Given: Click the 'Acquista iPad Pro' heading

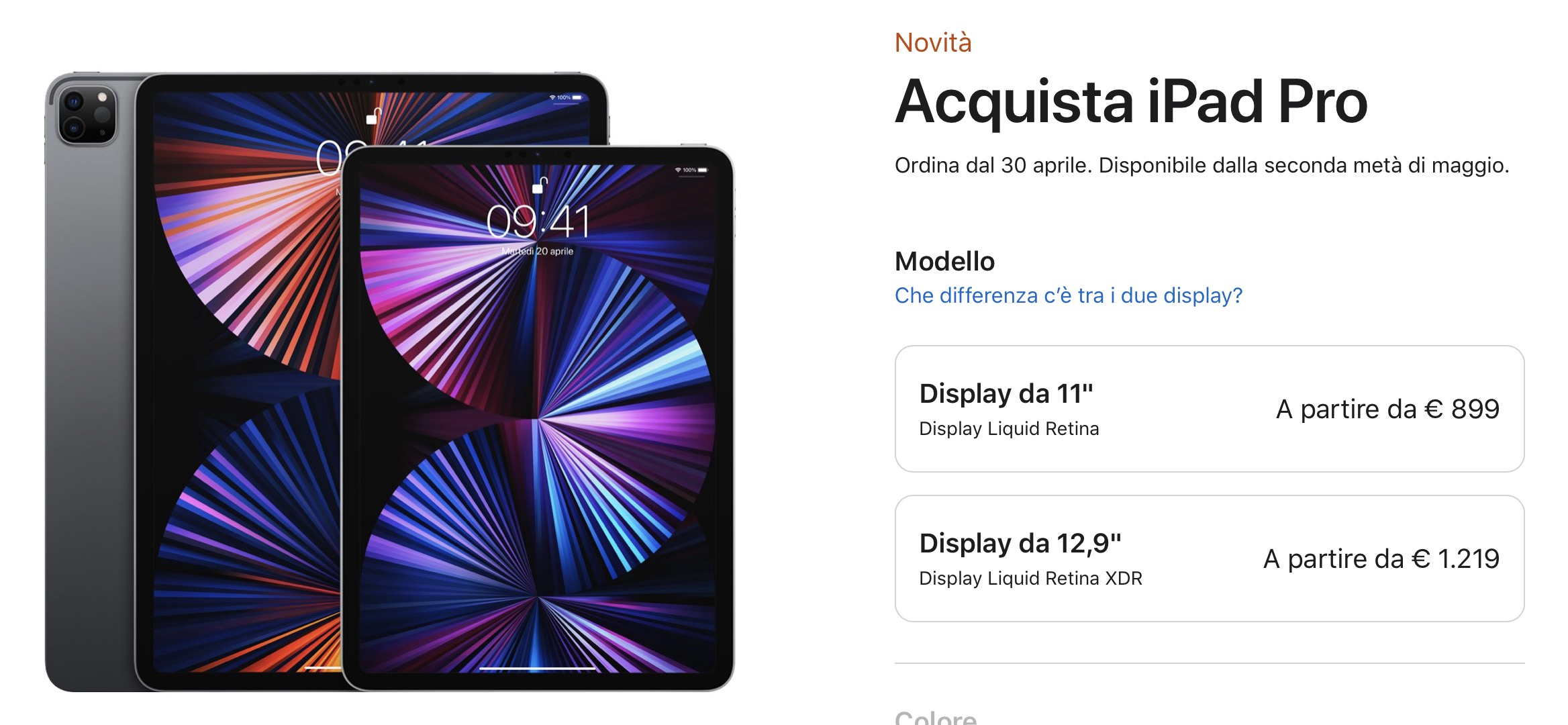Looking at the screenshot, I should [1131, 102].
